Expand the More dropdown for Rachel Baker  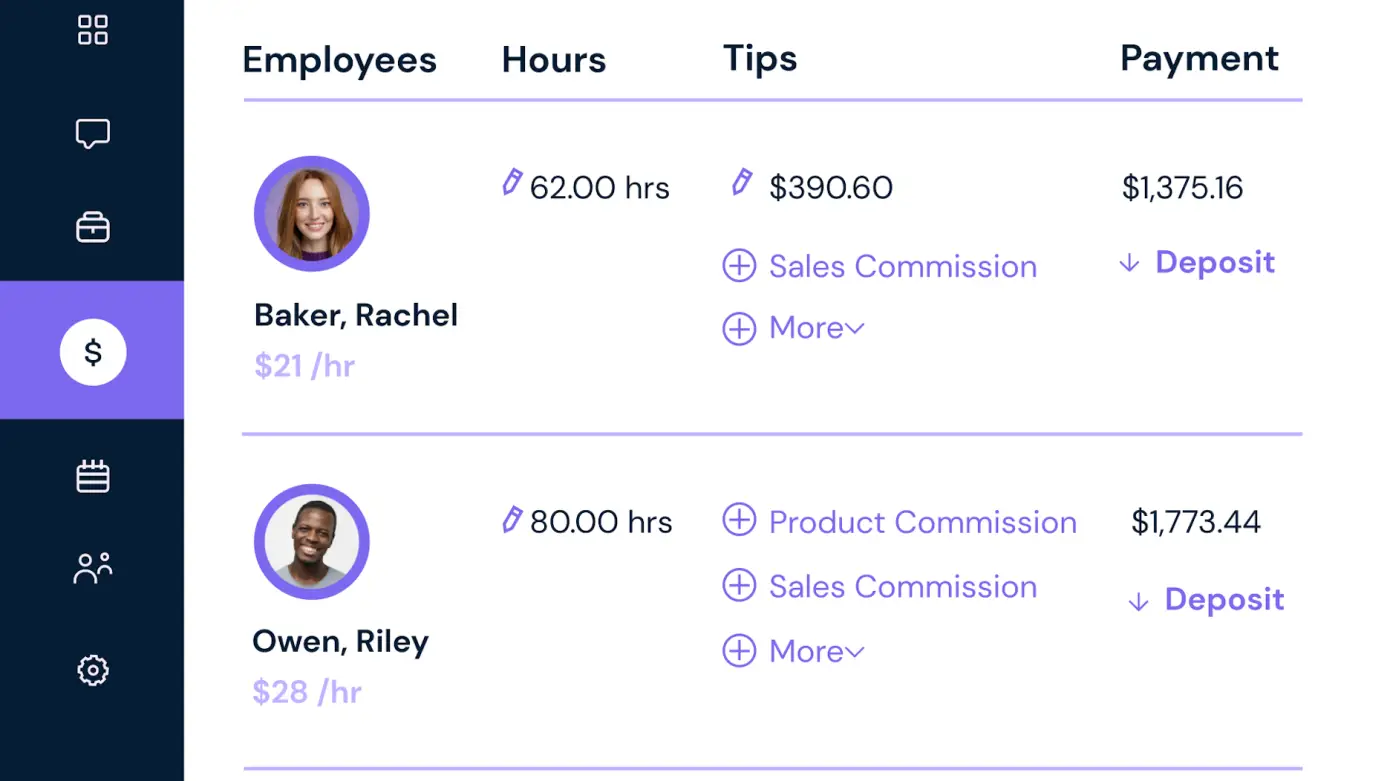793,328
